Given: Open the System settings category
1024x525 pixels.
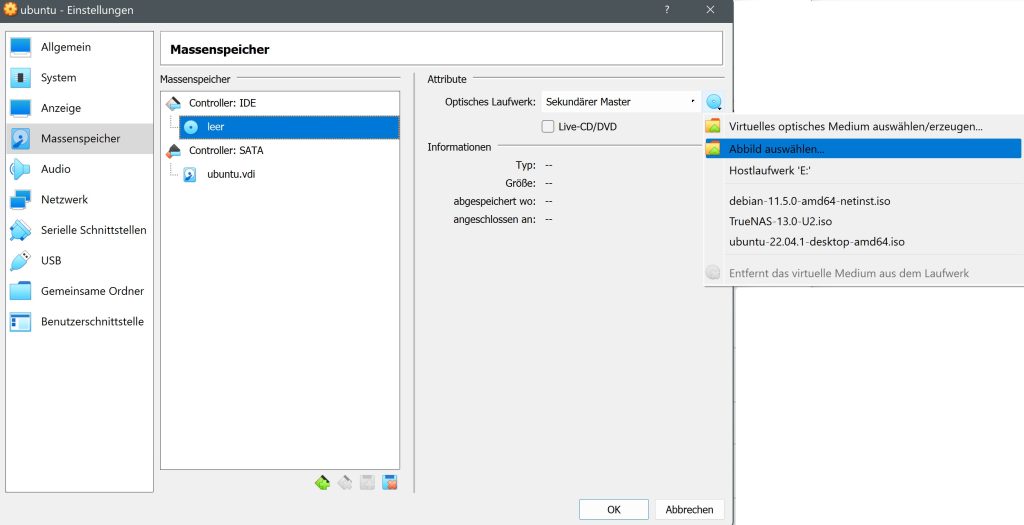Looking at the screenshot, I should tap(80, 78).
